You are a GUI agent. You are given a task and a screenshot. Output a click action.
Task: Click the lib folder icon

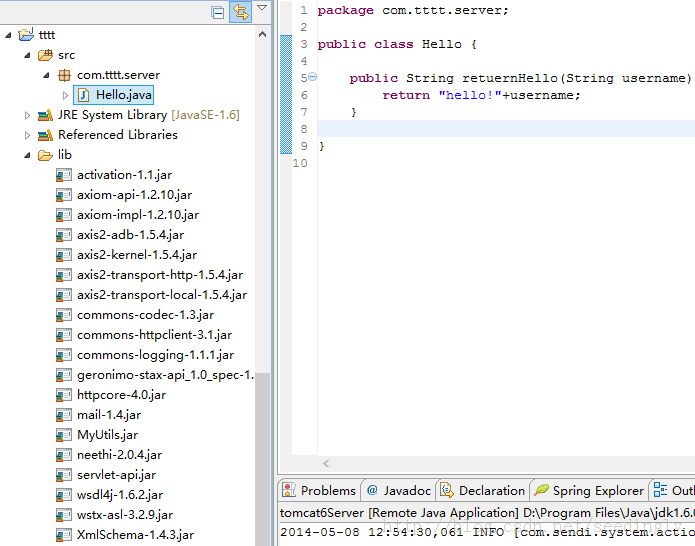click(45, 155)
